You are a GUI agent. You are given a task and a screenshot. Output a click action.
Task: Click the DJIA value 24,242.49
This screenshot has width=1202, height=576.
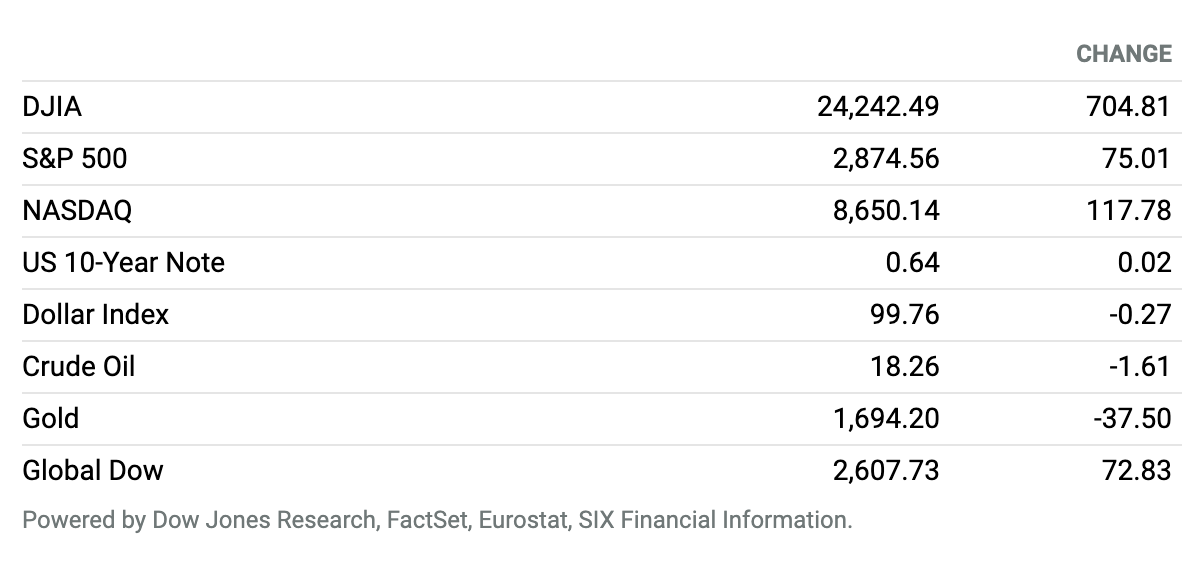pos(878,106)
